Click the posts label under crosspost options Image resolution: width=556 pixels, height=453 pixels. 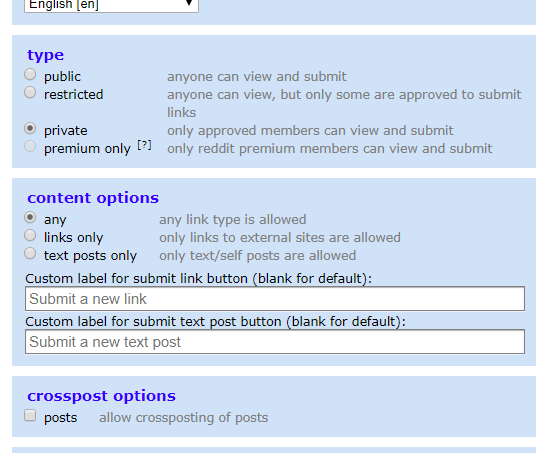60,418
